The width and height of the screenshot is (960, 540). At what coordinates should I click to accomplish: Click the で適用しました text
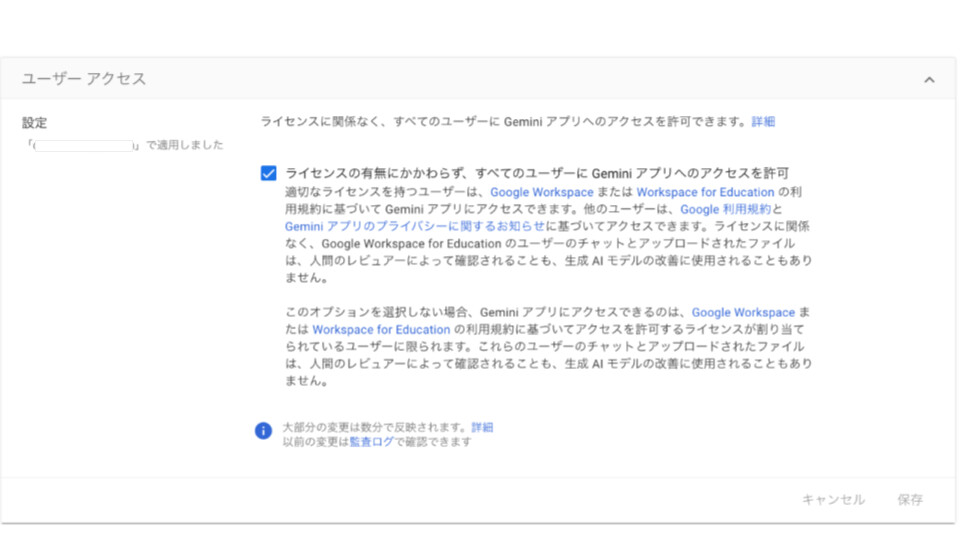(x=184, y=145)
